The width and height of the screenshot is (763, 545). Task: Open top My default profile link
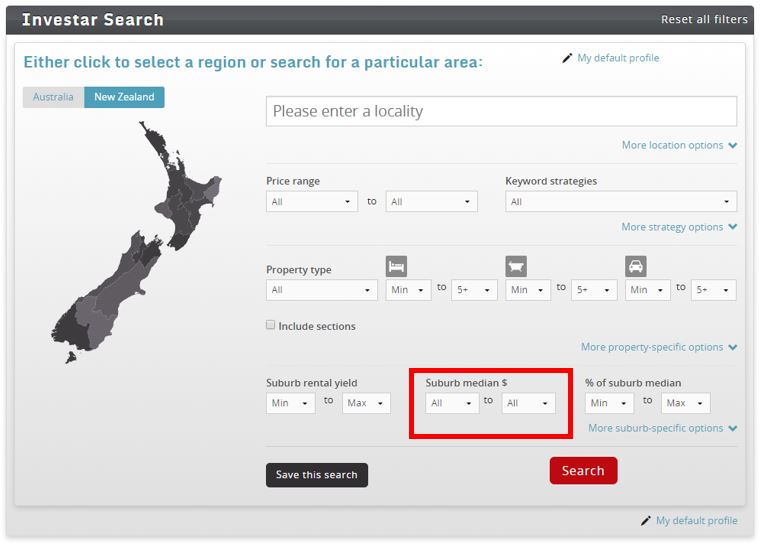click(x=618, y=58)
